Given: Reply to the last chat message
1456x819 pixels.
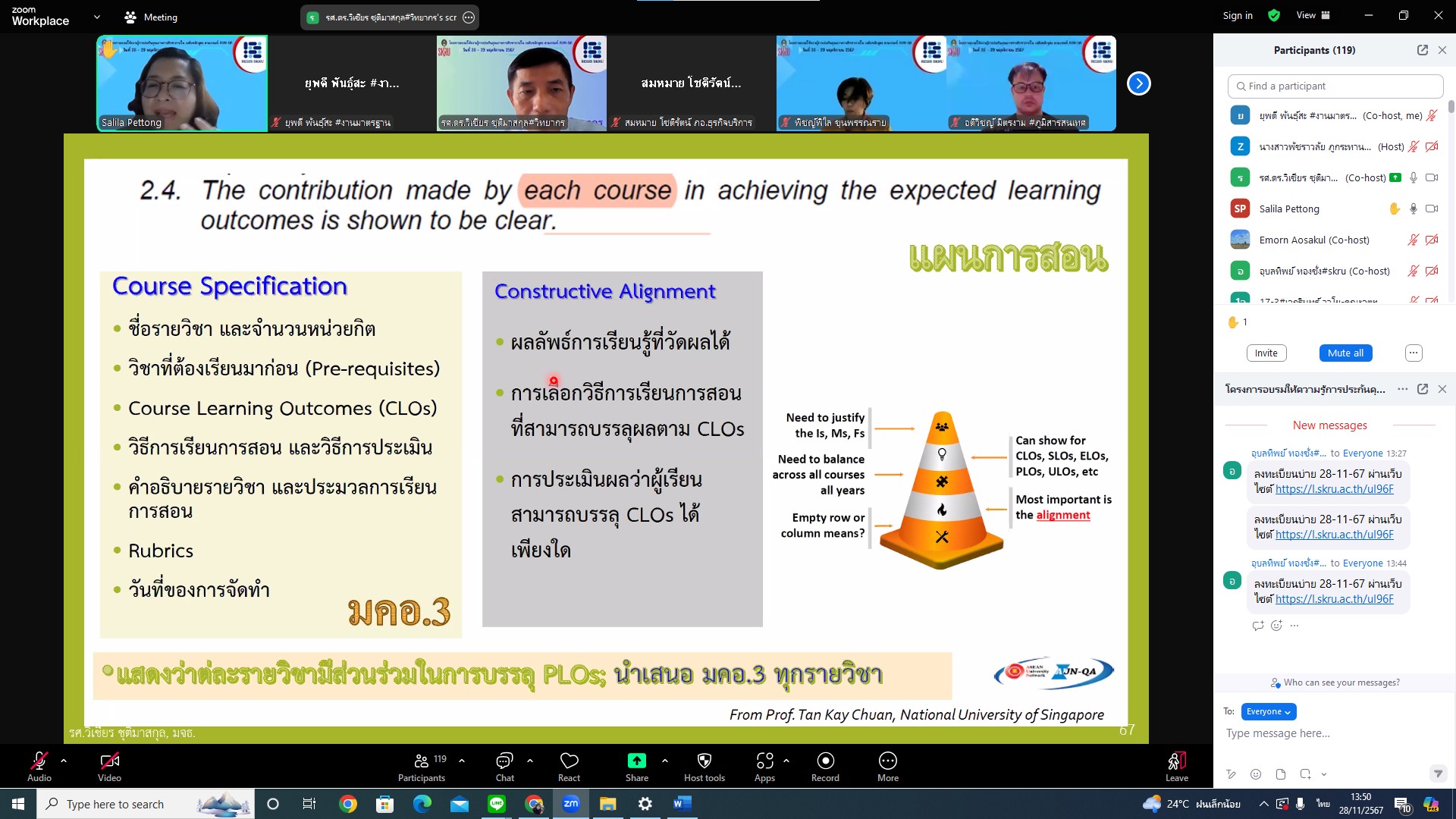Looking at the screenshot, I should click(x=1258, y=626).
